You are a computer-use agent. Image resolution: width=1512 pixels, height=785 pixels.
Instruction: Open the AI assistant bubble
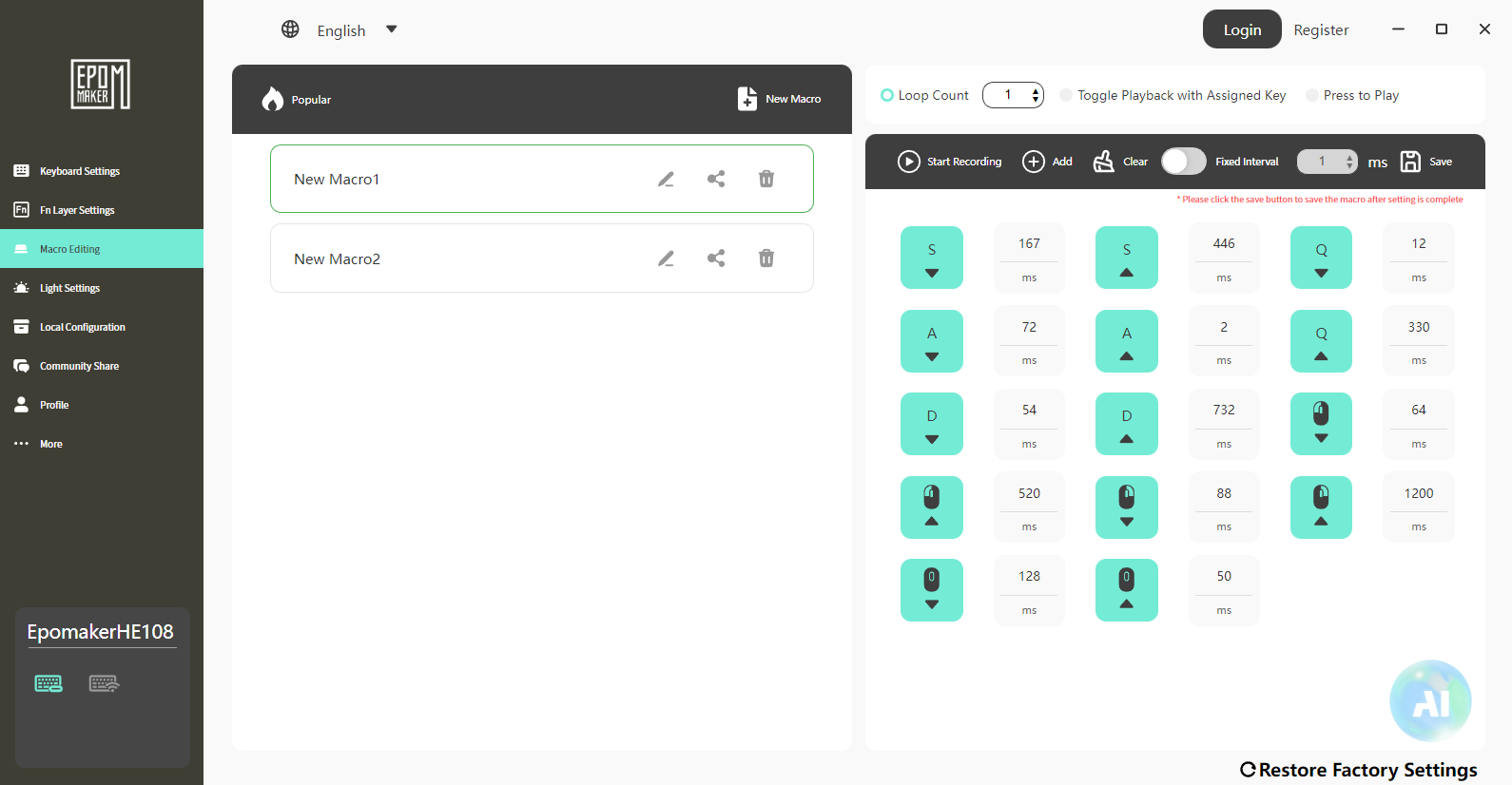click(x=1430, y=701)
